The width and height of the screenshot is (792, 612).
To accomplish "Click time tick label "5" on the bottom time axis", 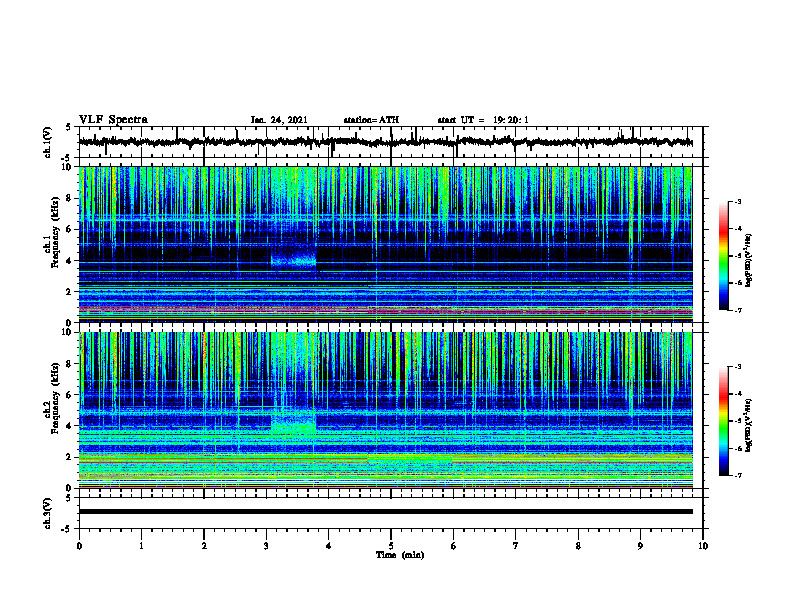I will click(391, 546).
